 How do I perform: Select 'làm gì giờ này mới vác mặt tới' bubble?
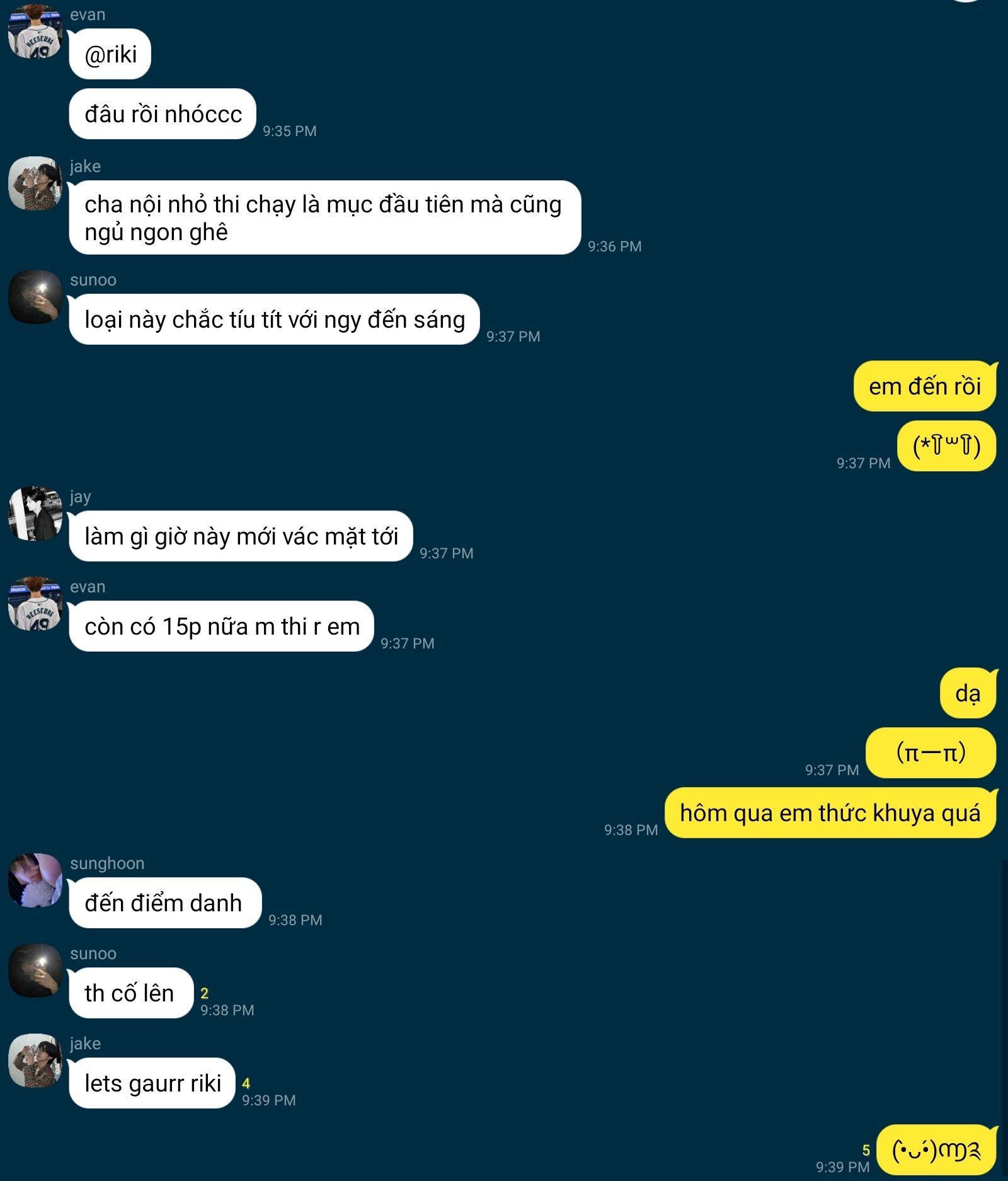241,536
